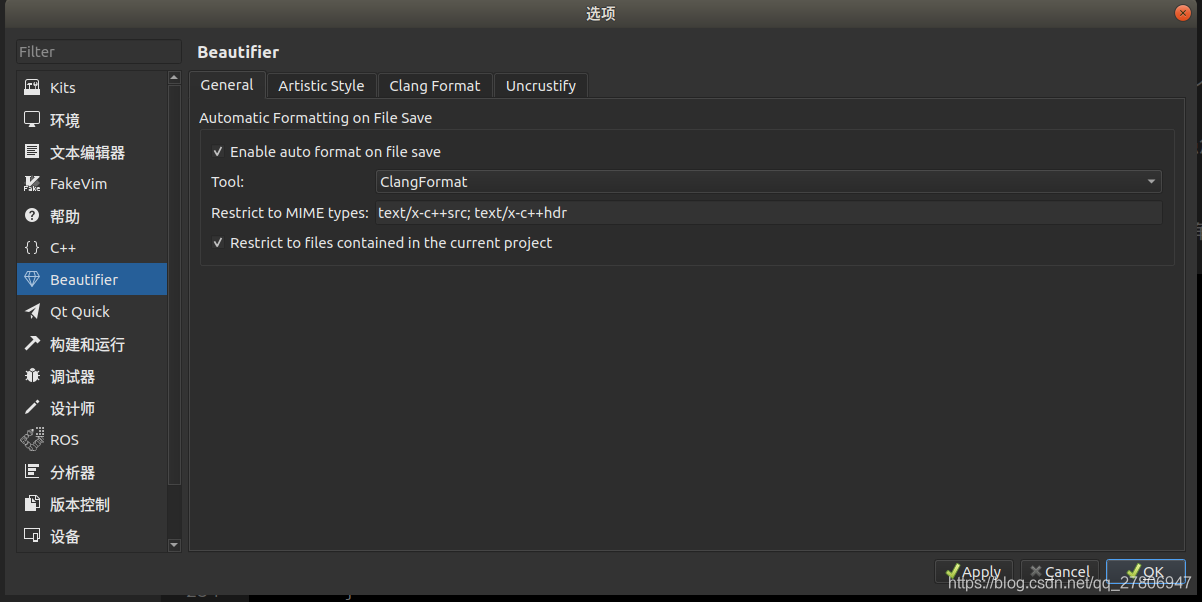Image resolution: width=1202 pixels, height=602 pixels.
Task: Open the FakeVim settings via its icon
Action: [31, 183]
